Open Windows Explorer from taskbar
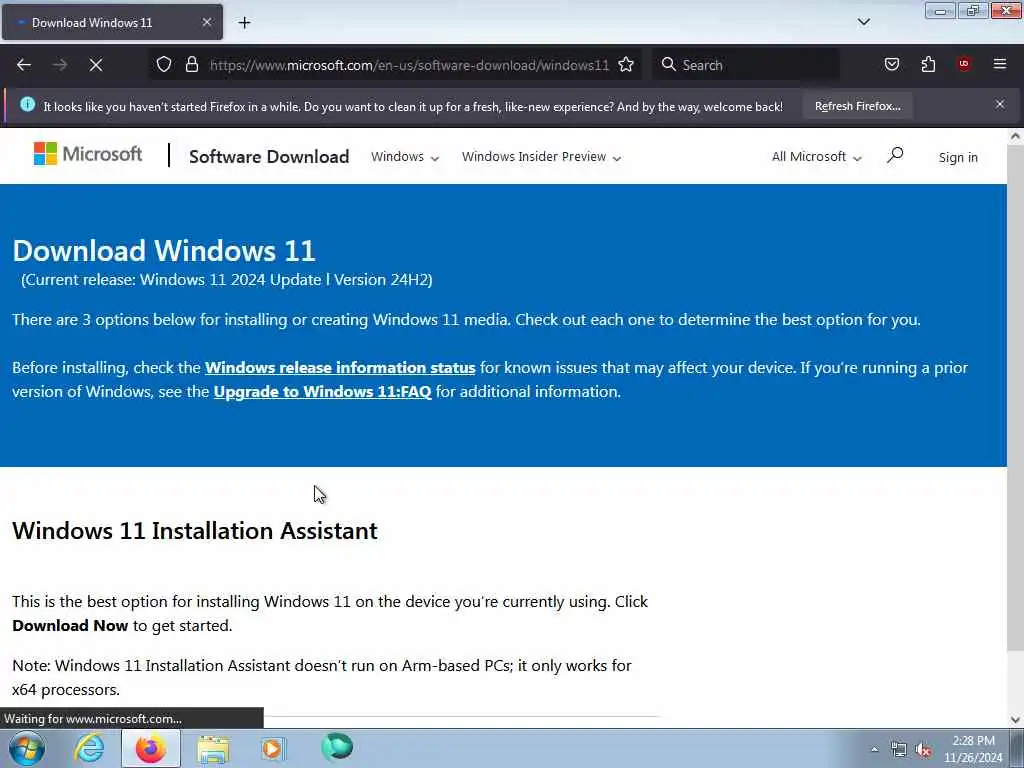1024x768 pixels. point(213,748)
